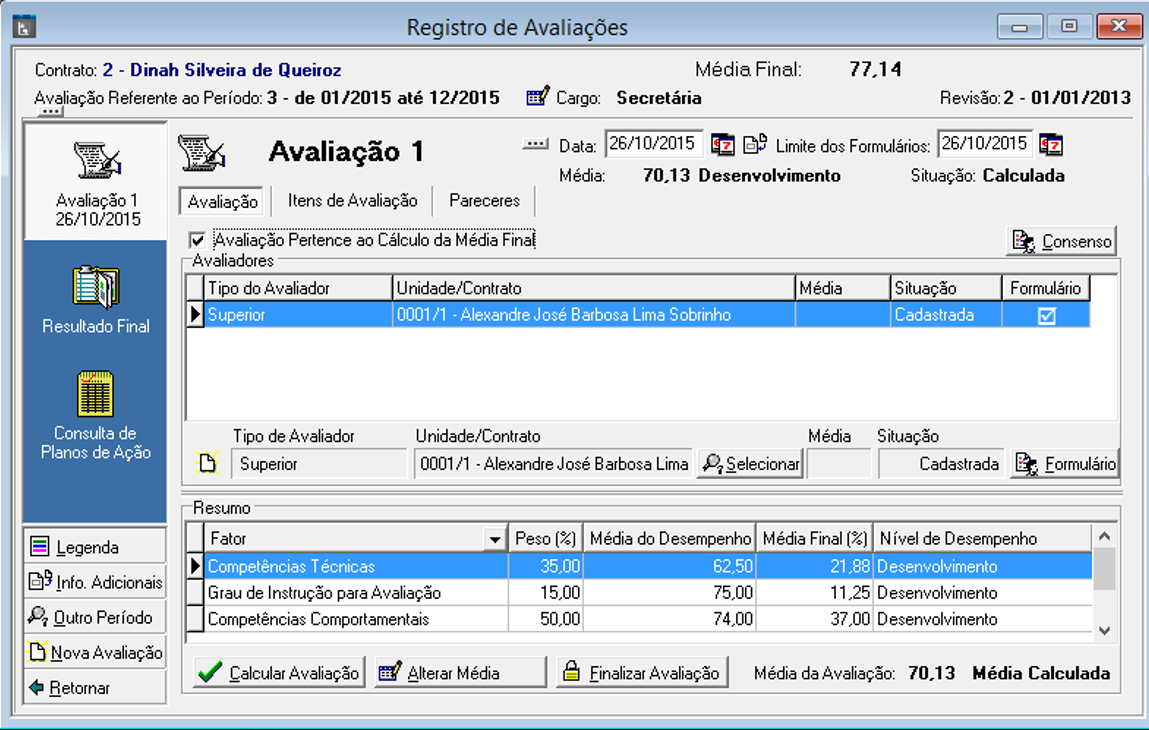Expand the Fator column dropdown
Image resolution: width=1149 pixels, height=730 pixels.
click(x=494, y=540)
